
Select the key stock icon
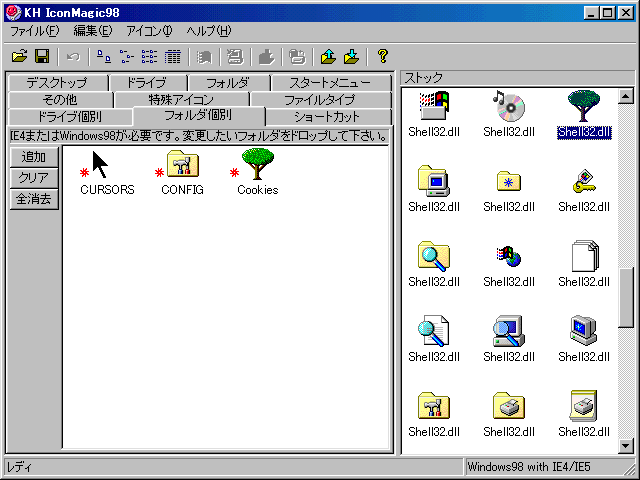pyautogui.click(x=583, y=181)
